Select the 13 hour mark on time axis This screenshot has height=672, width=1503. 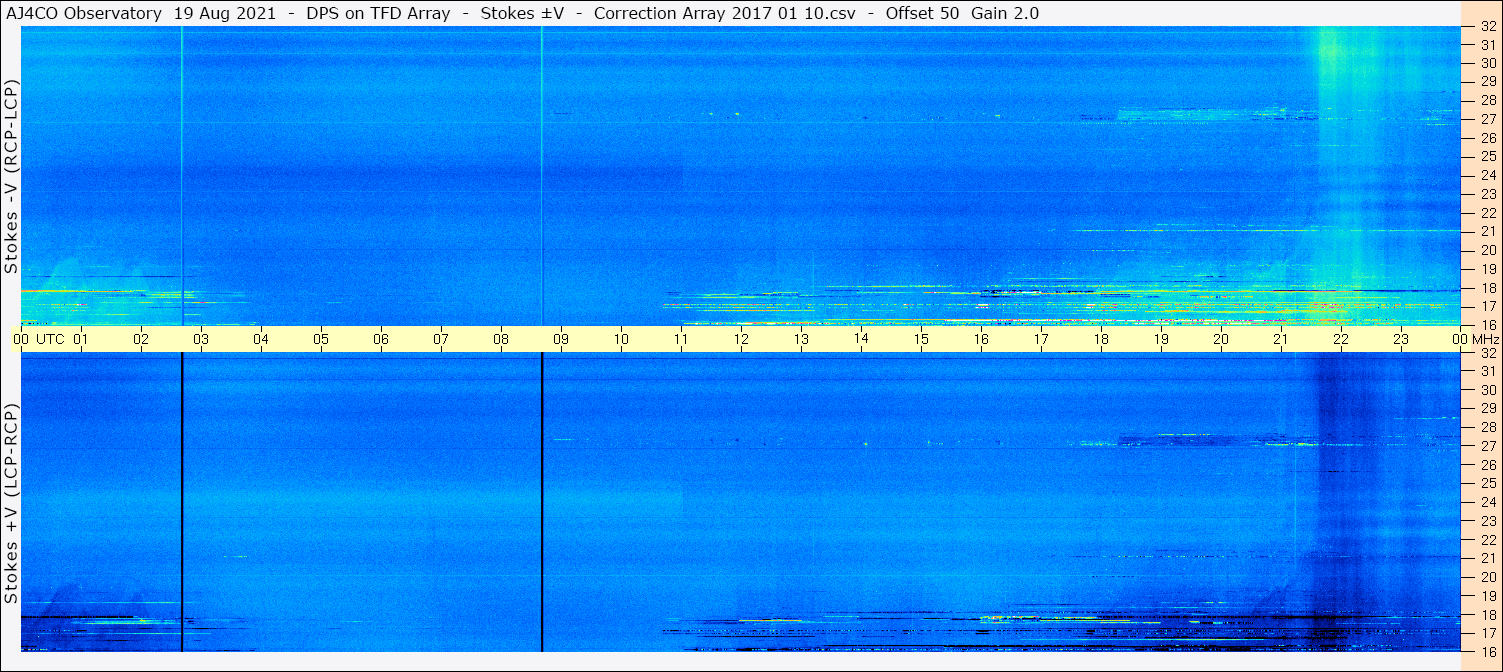[801, 339]
